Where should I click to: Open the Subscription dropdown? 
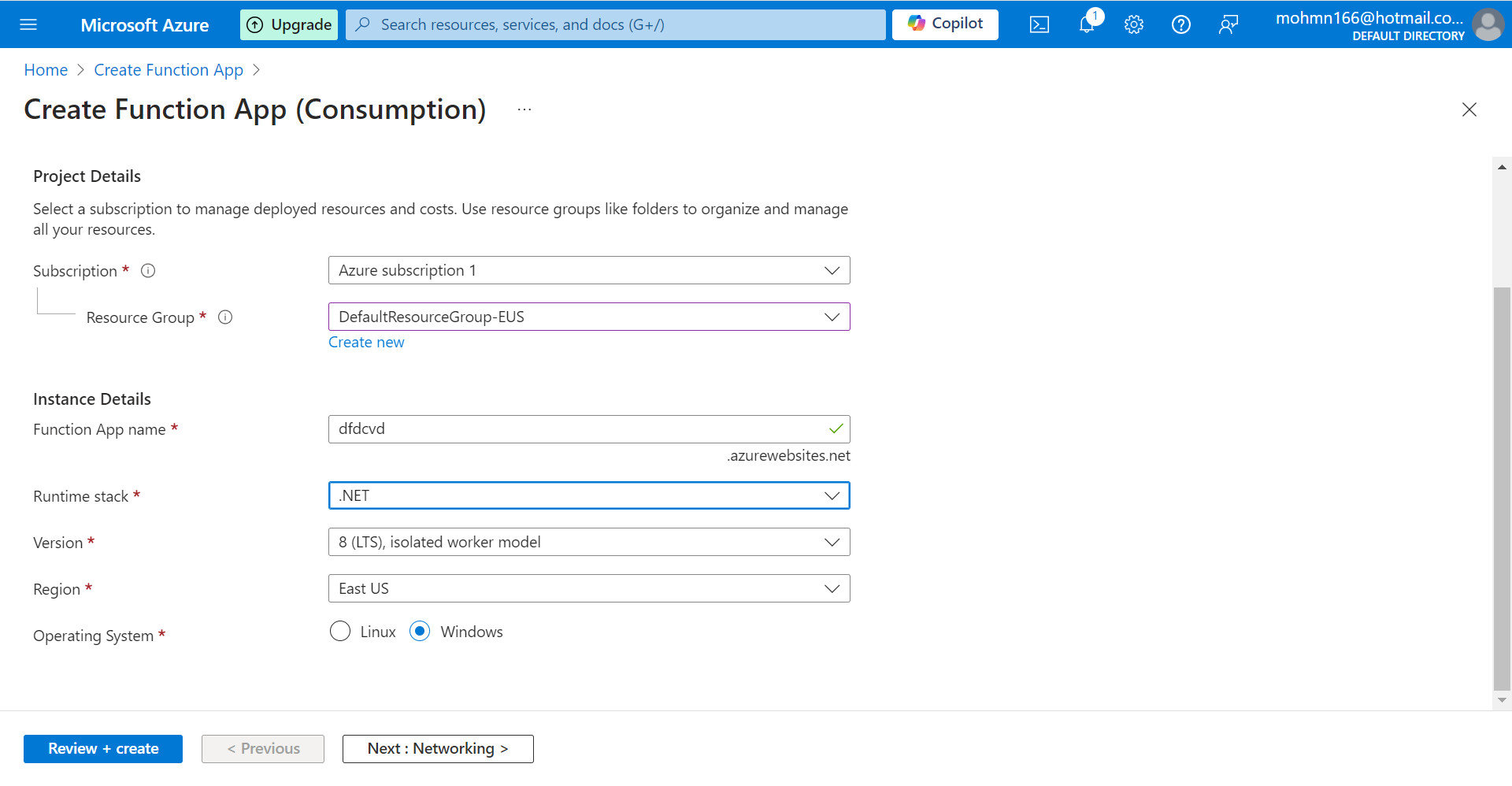pos(589,270)
